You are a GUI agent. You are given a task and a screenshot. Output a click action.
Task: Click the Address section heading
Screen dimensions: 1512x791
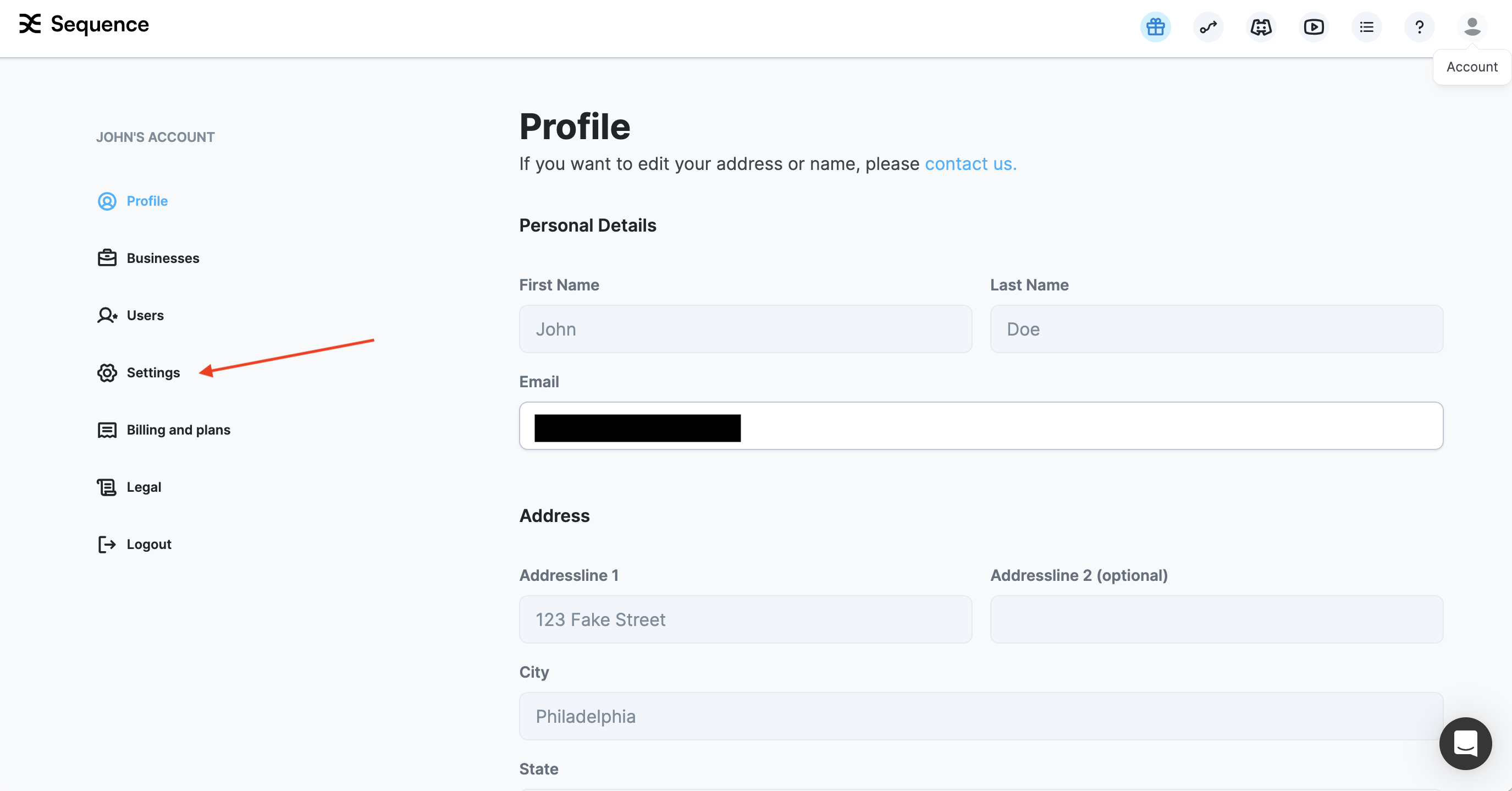point(555,515)
